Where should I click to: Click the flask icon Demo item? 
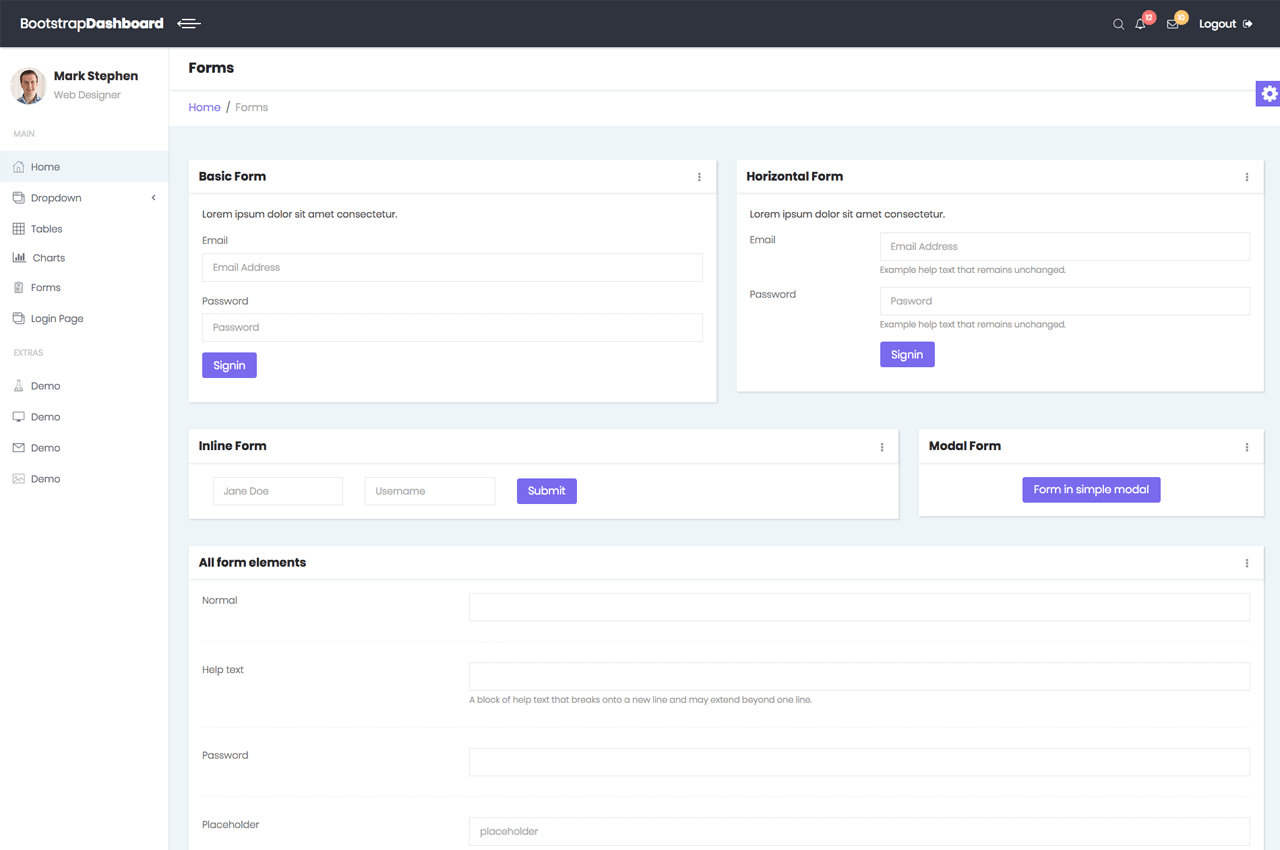pyautogui.click(x=18, y=386)
